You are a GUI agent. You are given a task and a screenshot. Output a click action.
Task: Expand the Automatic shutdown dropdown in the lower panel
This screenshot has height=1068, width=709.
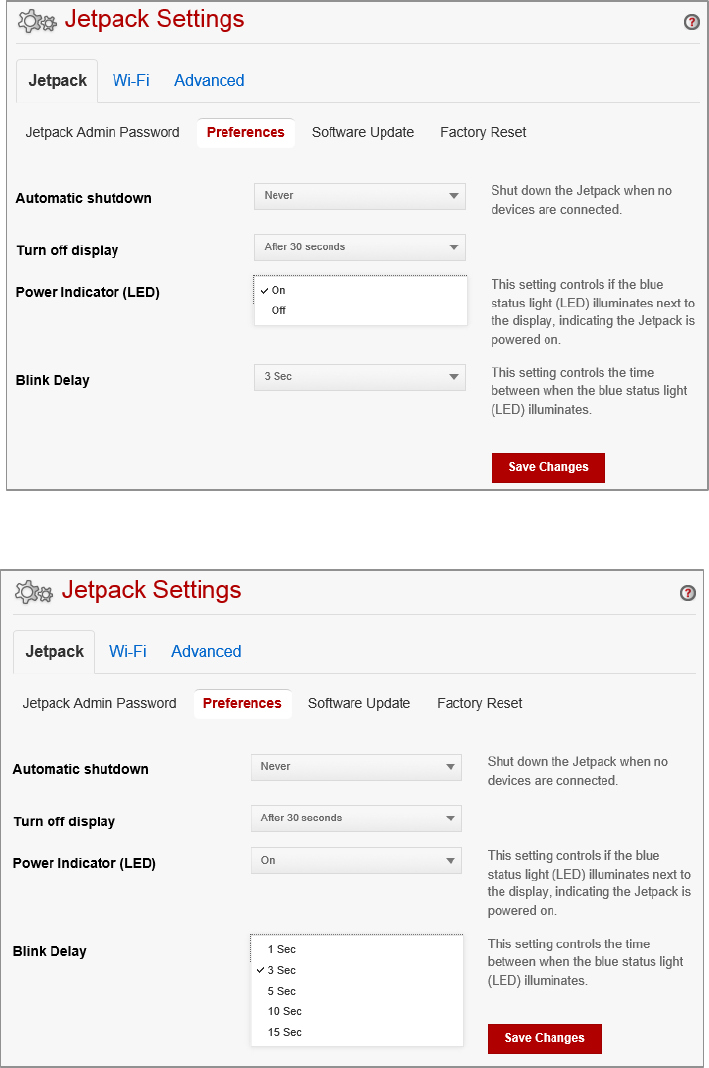(x=356, y=767)
